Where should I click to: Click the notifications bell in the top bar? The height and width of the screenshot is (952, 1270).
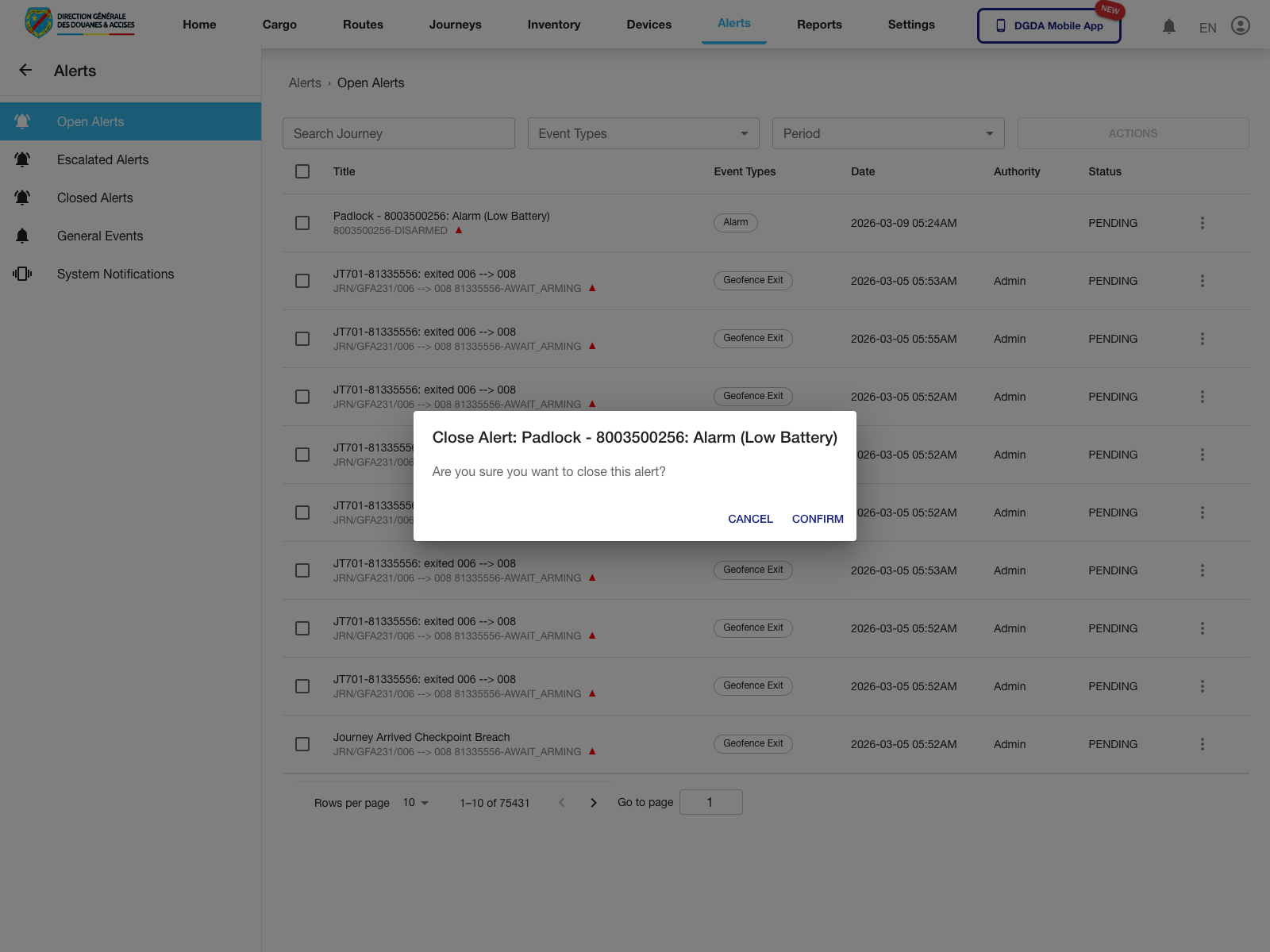pos(1168,26)
